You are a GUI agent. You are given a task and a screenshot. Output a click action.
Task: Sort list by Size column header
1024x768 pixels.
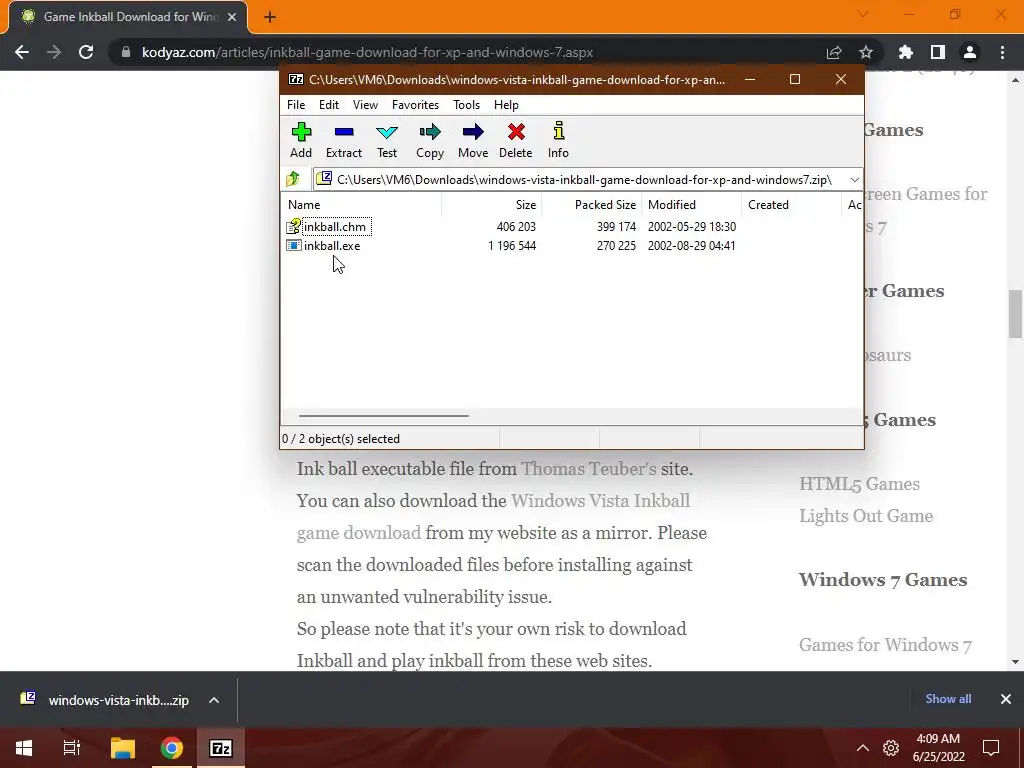point(492,204)
